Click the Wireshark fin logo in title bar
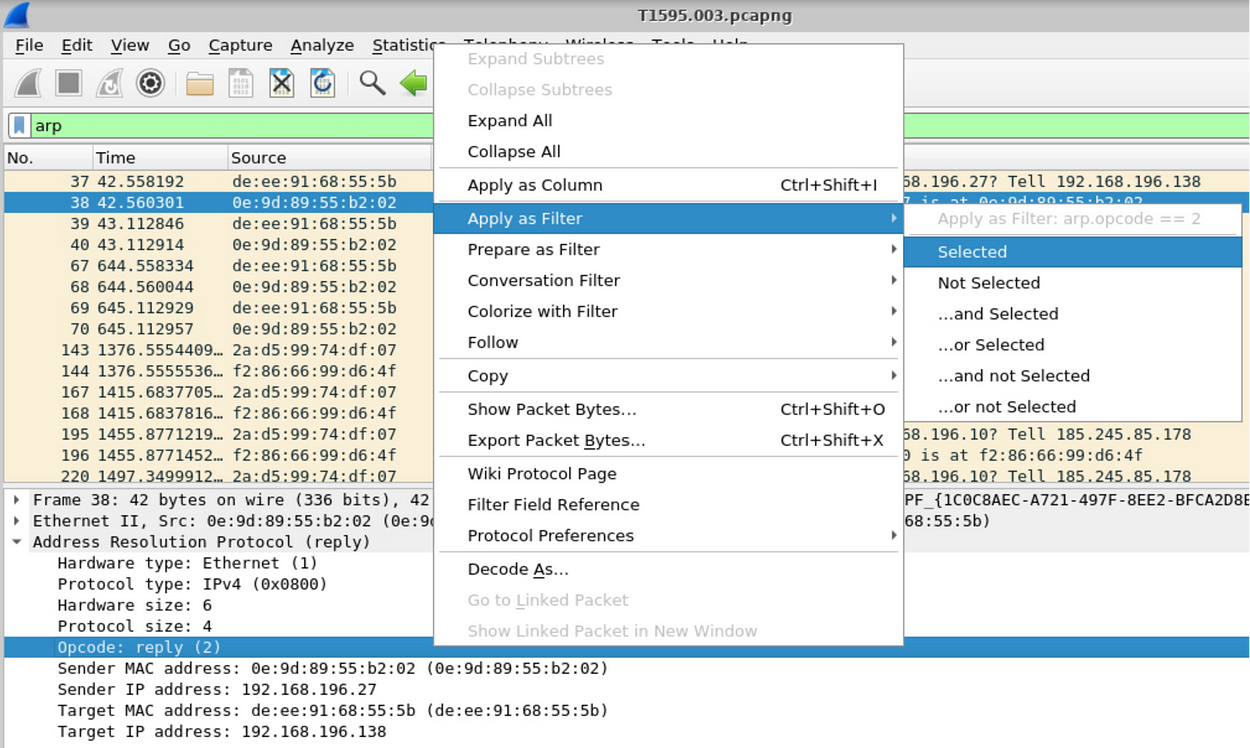The width and height of the screenshot is (1250, 748). coord(17,15)
